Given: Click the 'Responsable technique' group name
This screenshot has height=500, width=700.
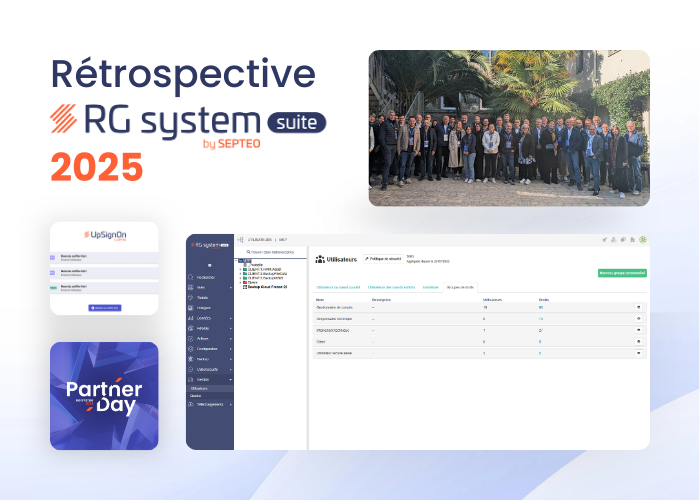Looking at the screenshot, I should point(334,319).
